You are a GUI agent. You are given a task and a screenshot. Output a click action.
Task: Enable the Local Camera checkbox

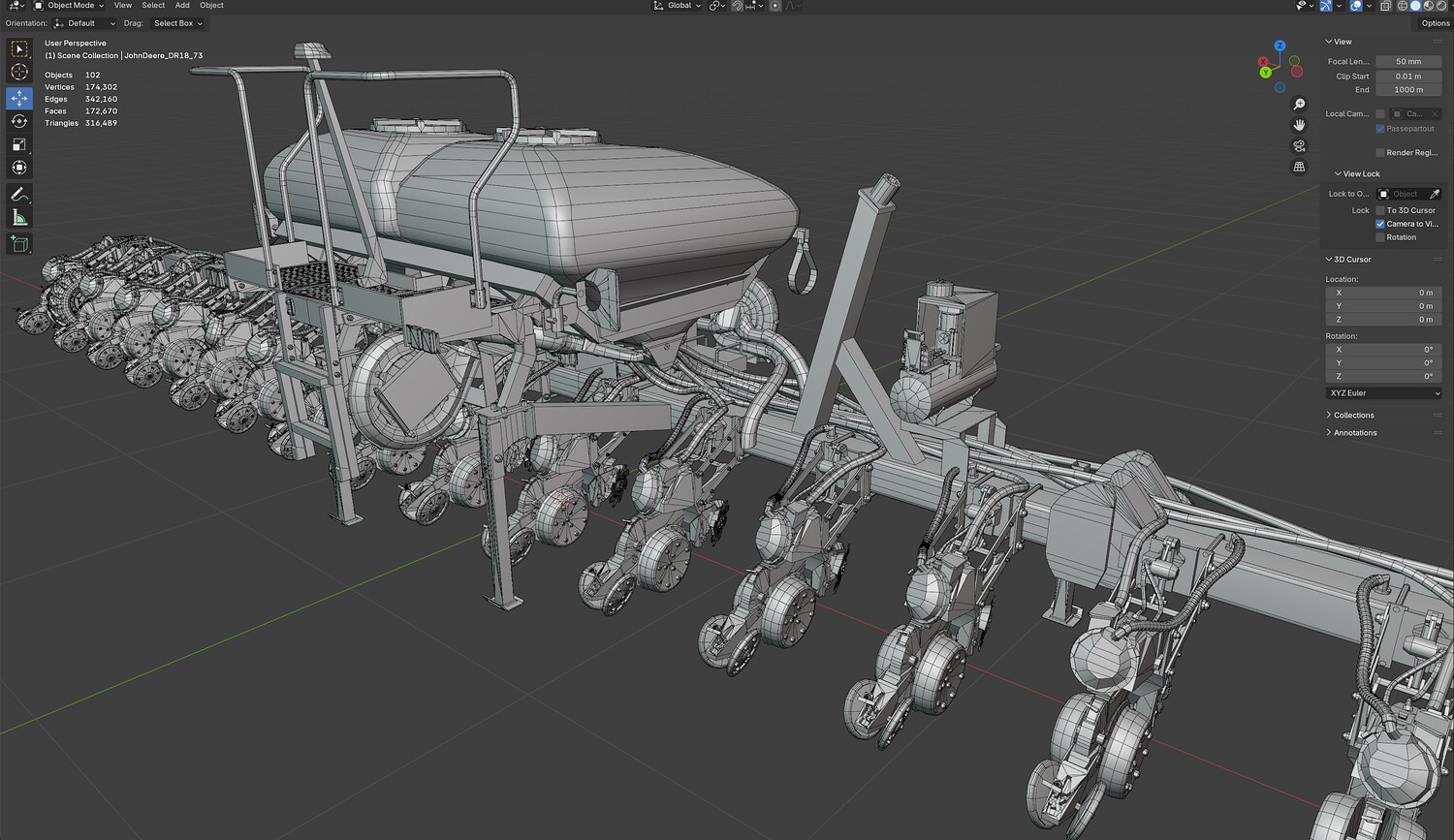tap(1380, 114)
